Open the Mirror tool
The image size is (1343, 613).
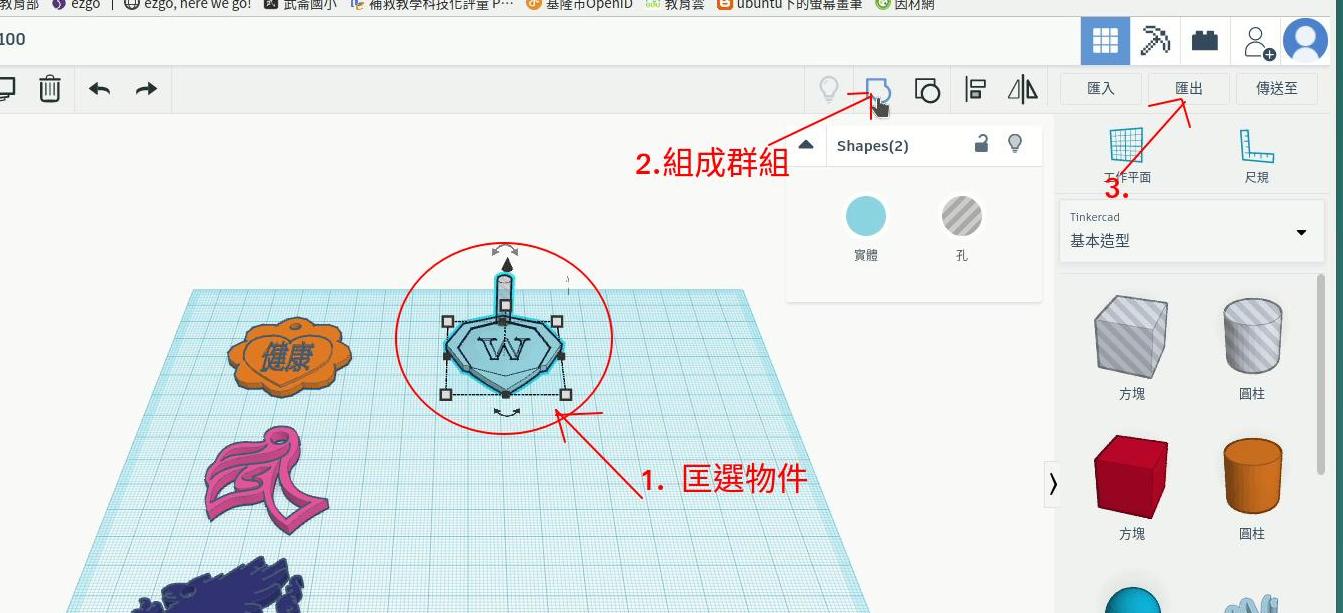(1023, 90)
